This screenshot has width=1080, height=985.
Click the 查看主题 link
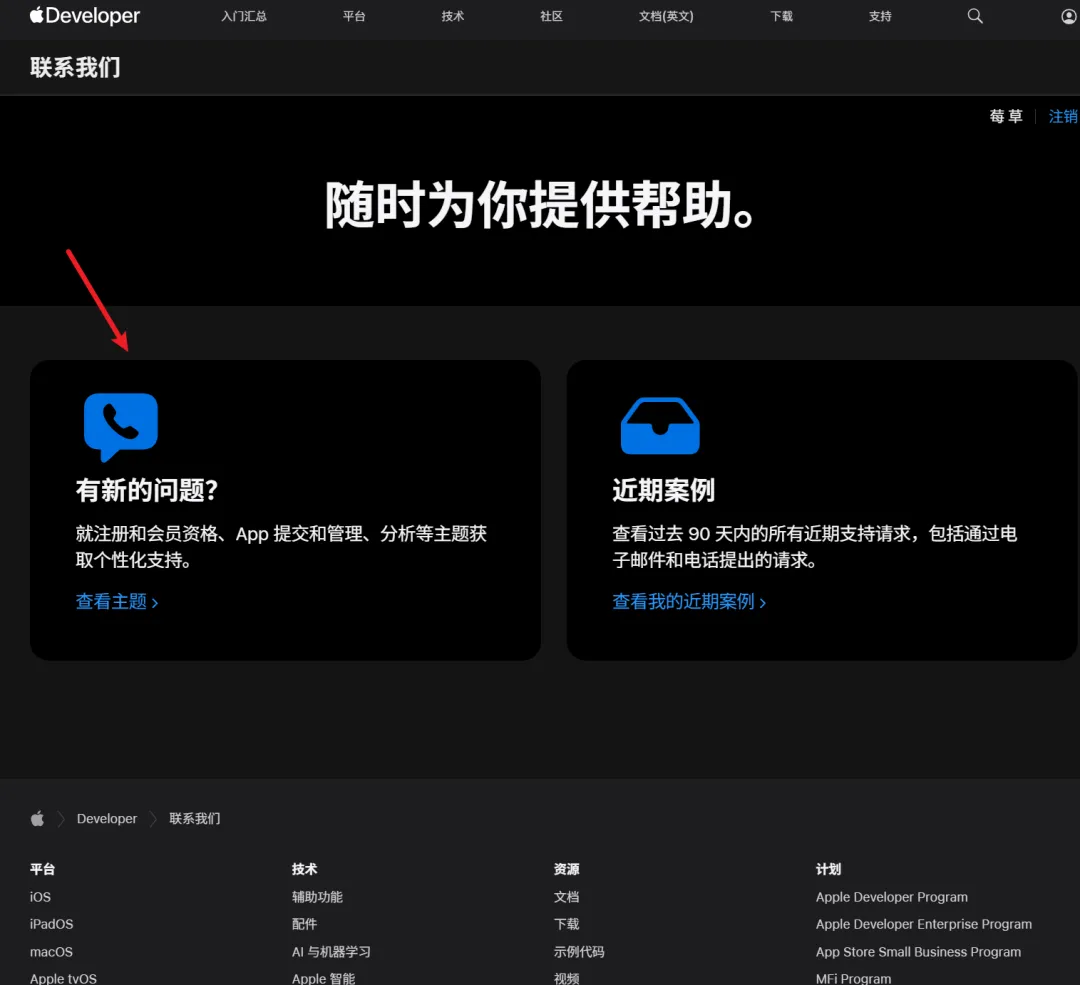[116, 601]
